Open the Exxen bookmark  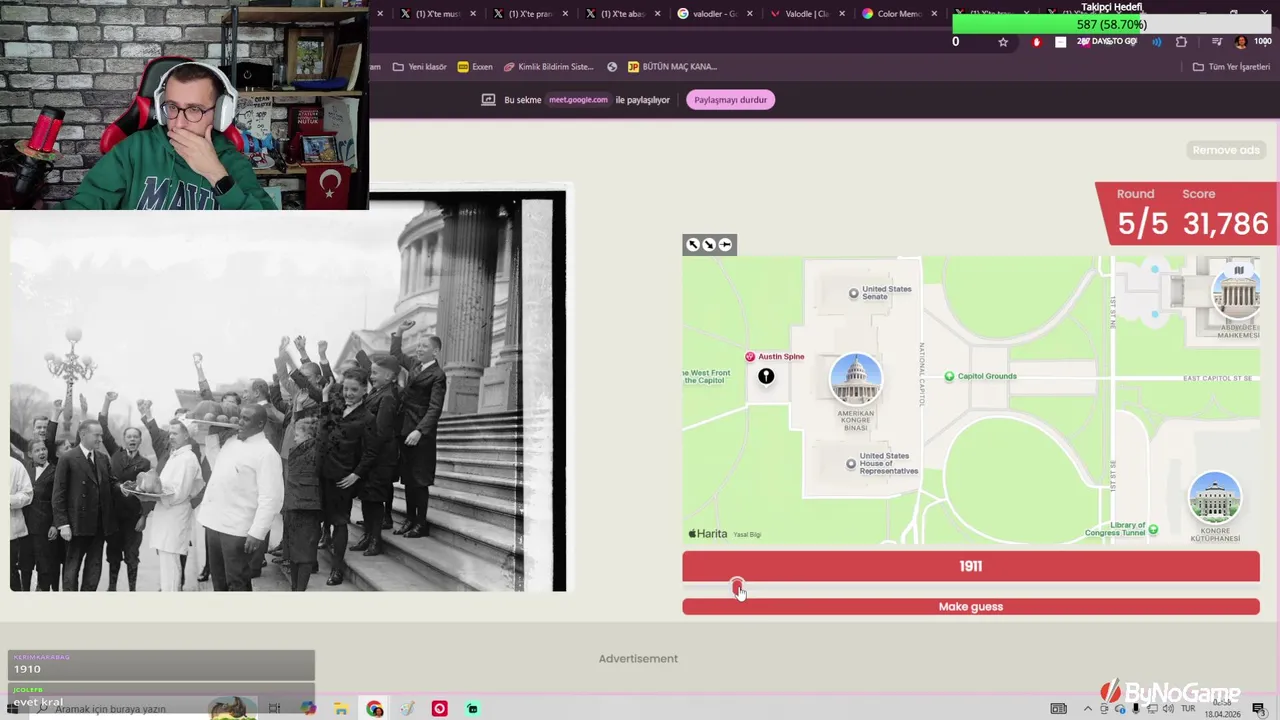pos(475,67)
